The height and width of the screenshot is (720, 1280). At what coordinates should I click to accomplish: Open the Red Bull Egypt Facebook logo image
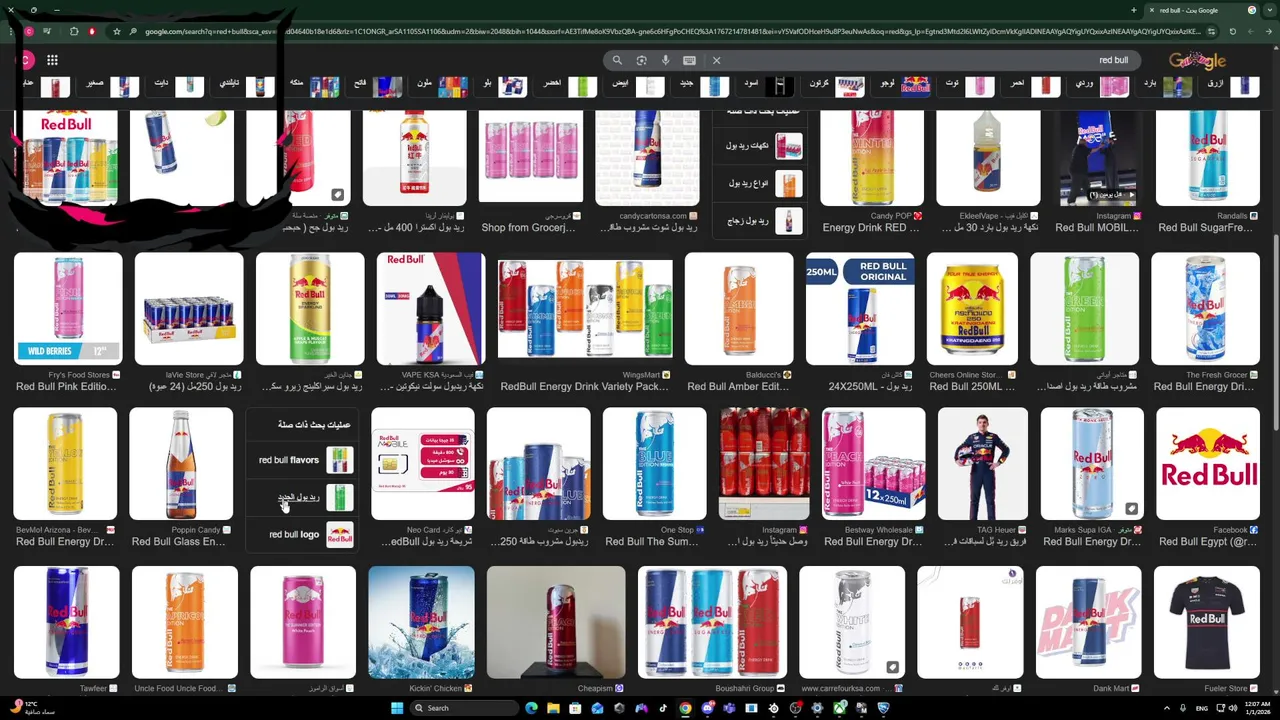coord(1208,464)
